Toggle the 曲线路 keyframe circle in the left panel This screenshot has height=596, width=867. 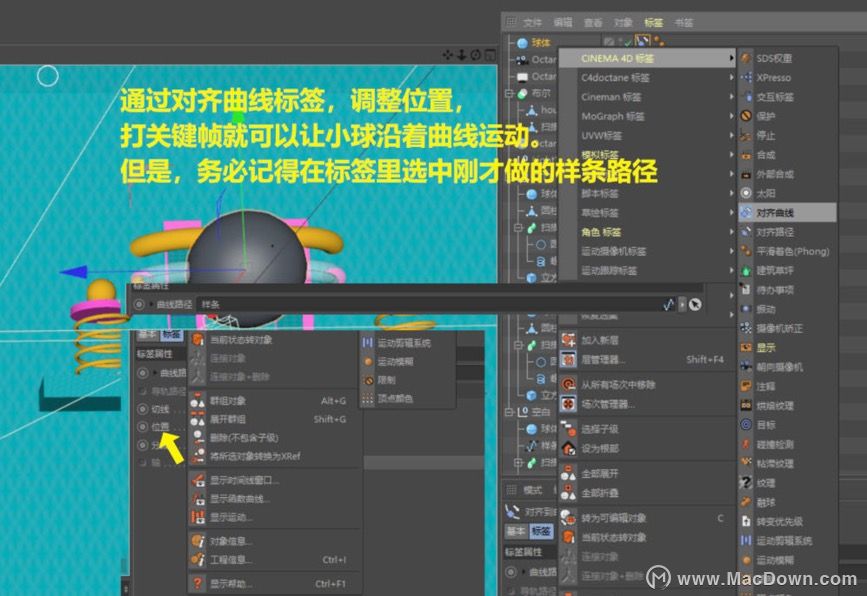(x=143, y=373)
